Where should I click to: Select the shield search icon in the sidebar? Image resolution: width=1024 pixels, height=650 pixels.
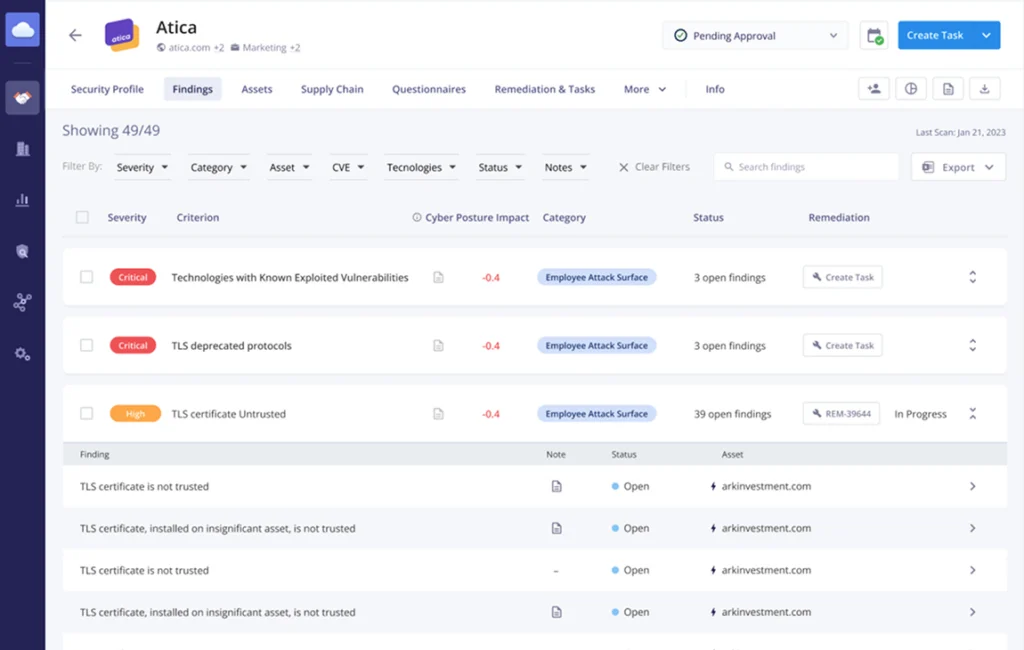(x=22, y=251)
